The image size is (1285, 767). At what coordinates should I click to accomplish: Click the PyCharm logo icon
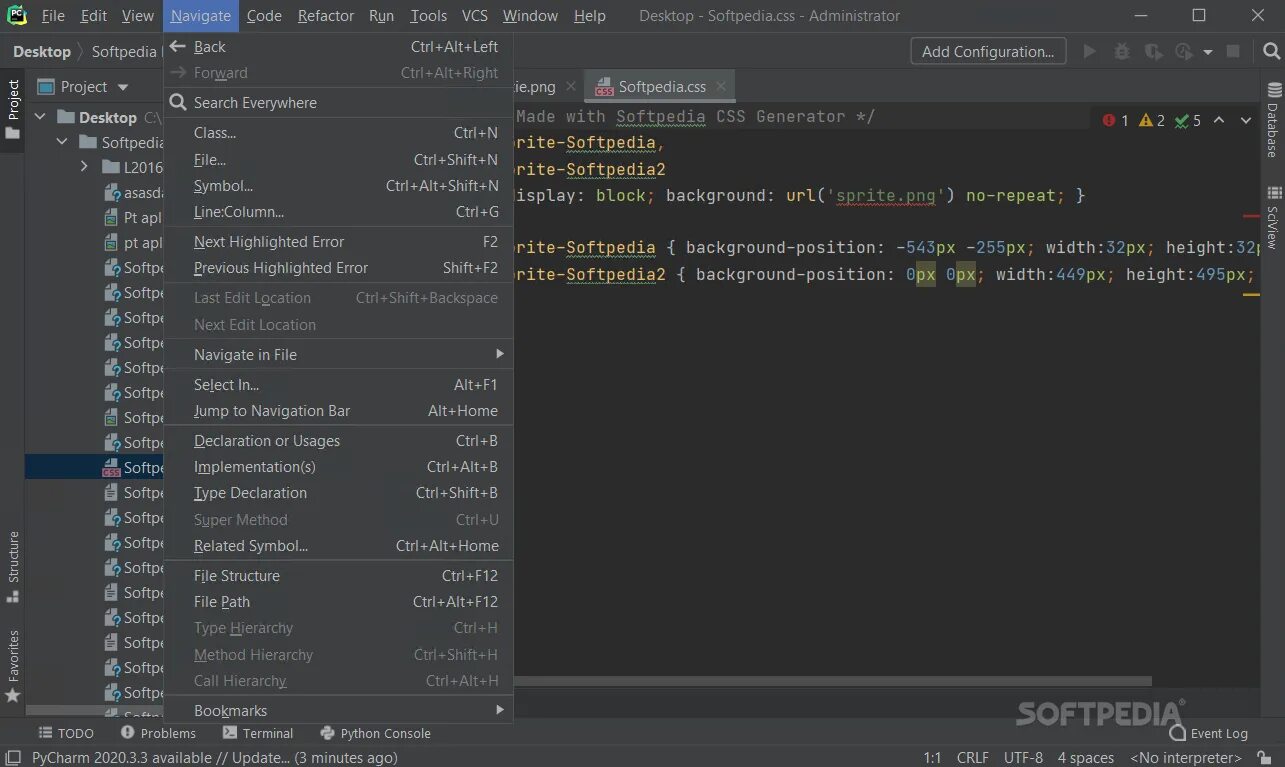coord(16,15)
